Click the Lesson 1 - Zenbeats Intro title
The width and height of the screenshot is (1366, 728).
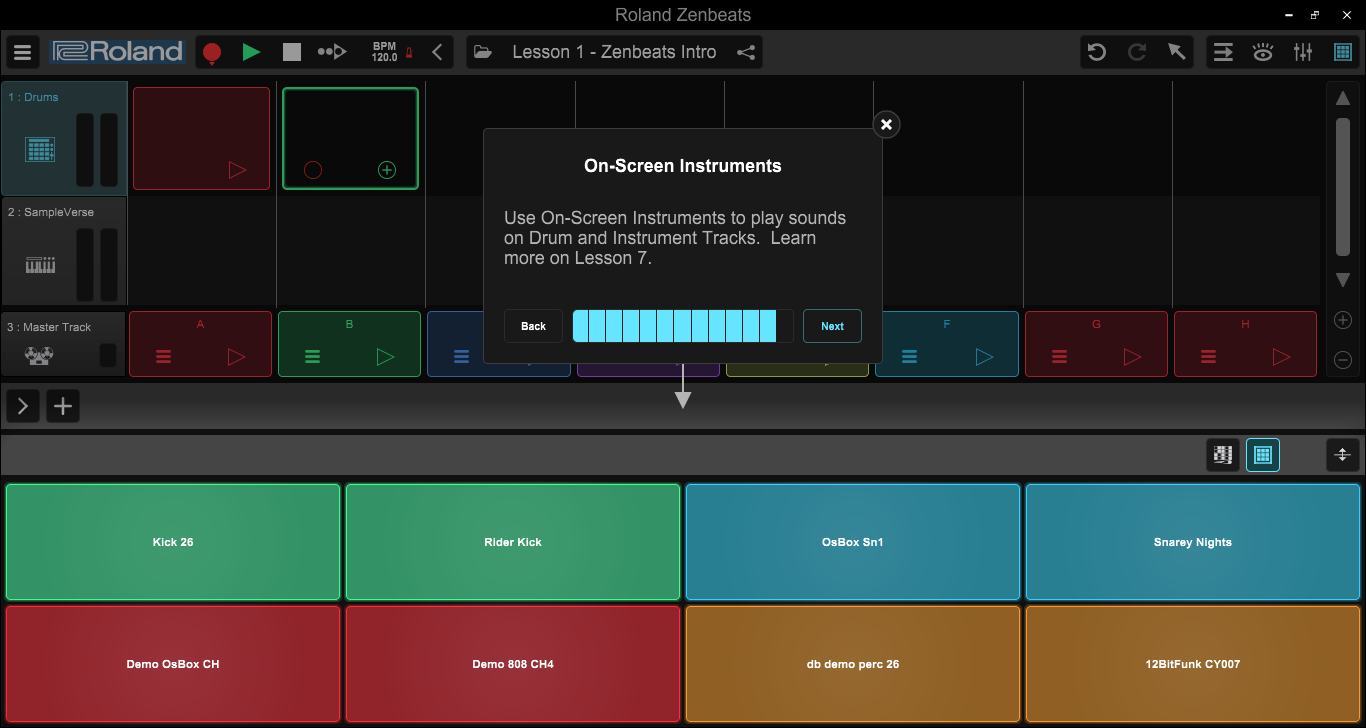[614, 52]
